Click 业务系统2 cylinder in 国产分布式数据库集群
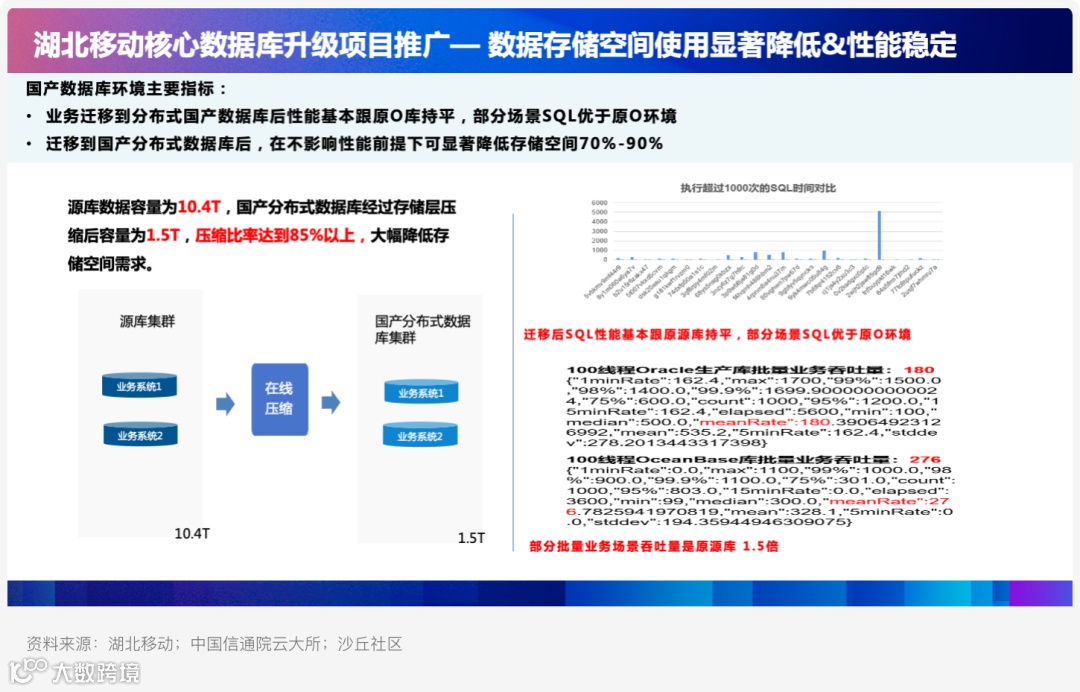The width and height of the screenshot is (1080, 692). point(420,435)
